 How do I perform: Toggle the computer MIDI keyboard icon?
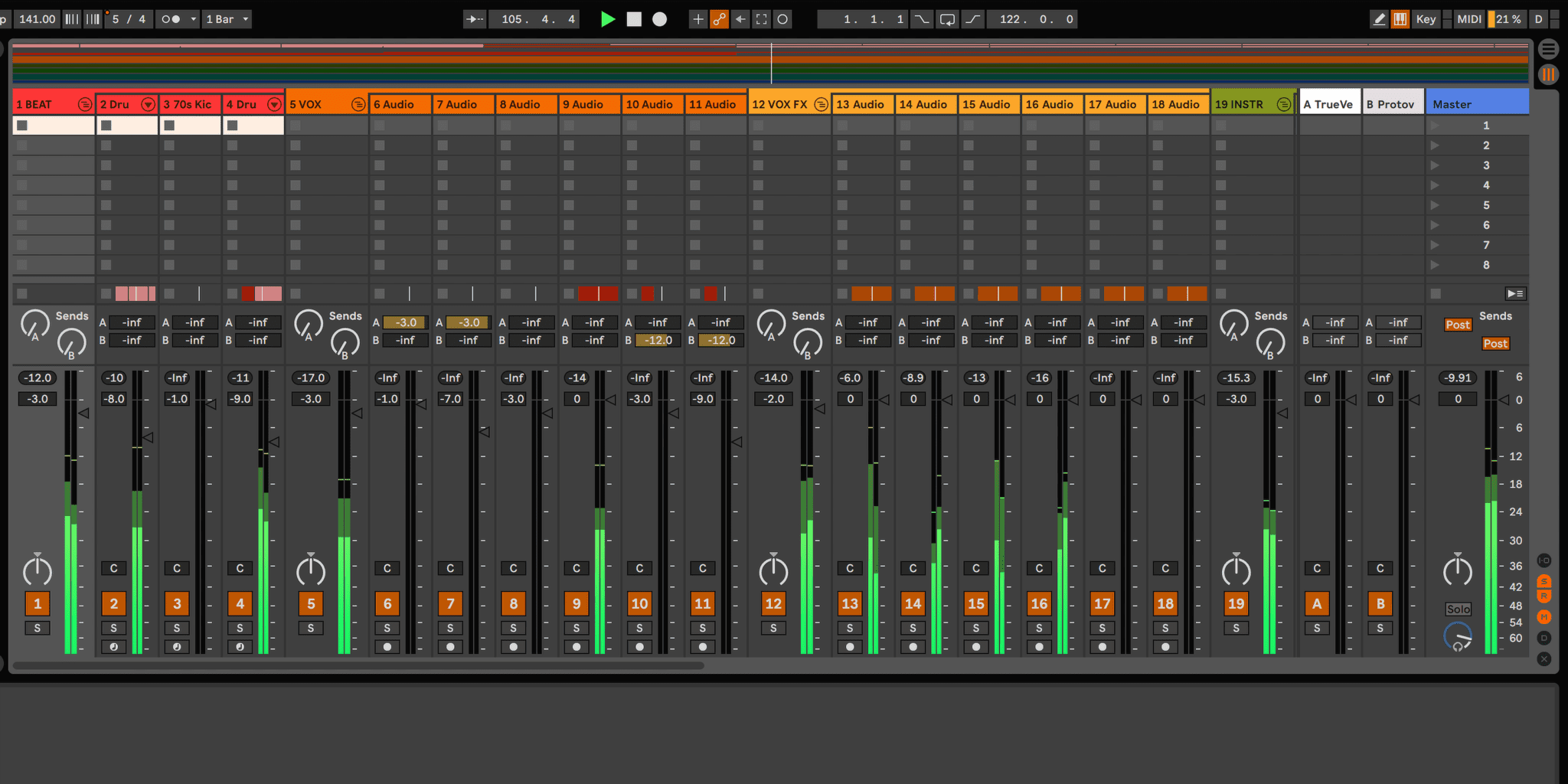[x=1400, y=19]
